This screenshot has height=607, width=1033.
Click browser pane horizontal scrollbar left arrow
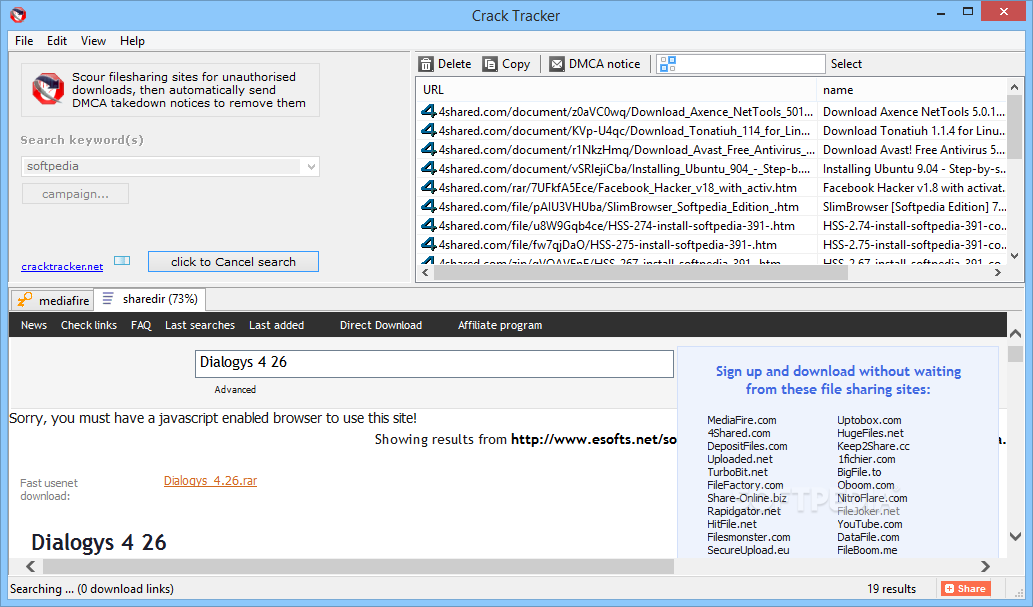(30, 566)
